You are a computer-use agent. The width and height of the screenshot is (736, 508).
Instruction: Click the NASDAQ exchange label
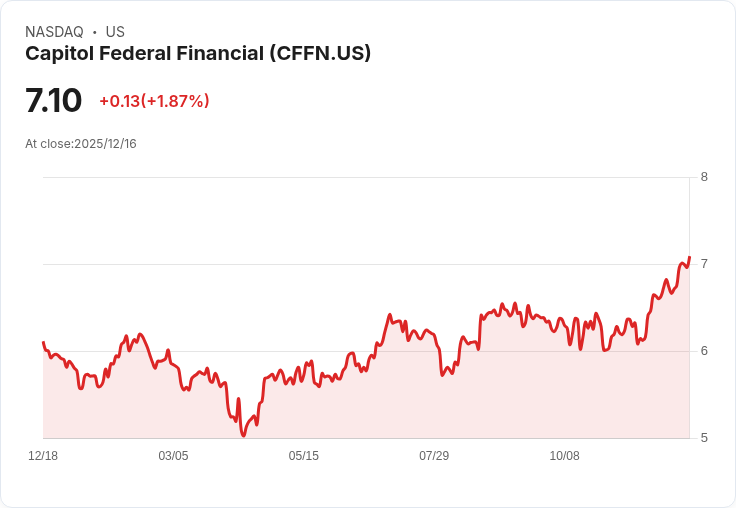coord(54,32)
